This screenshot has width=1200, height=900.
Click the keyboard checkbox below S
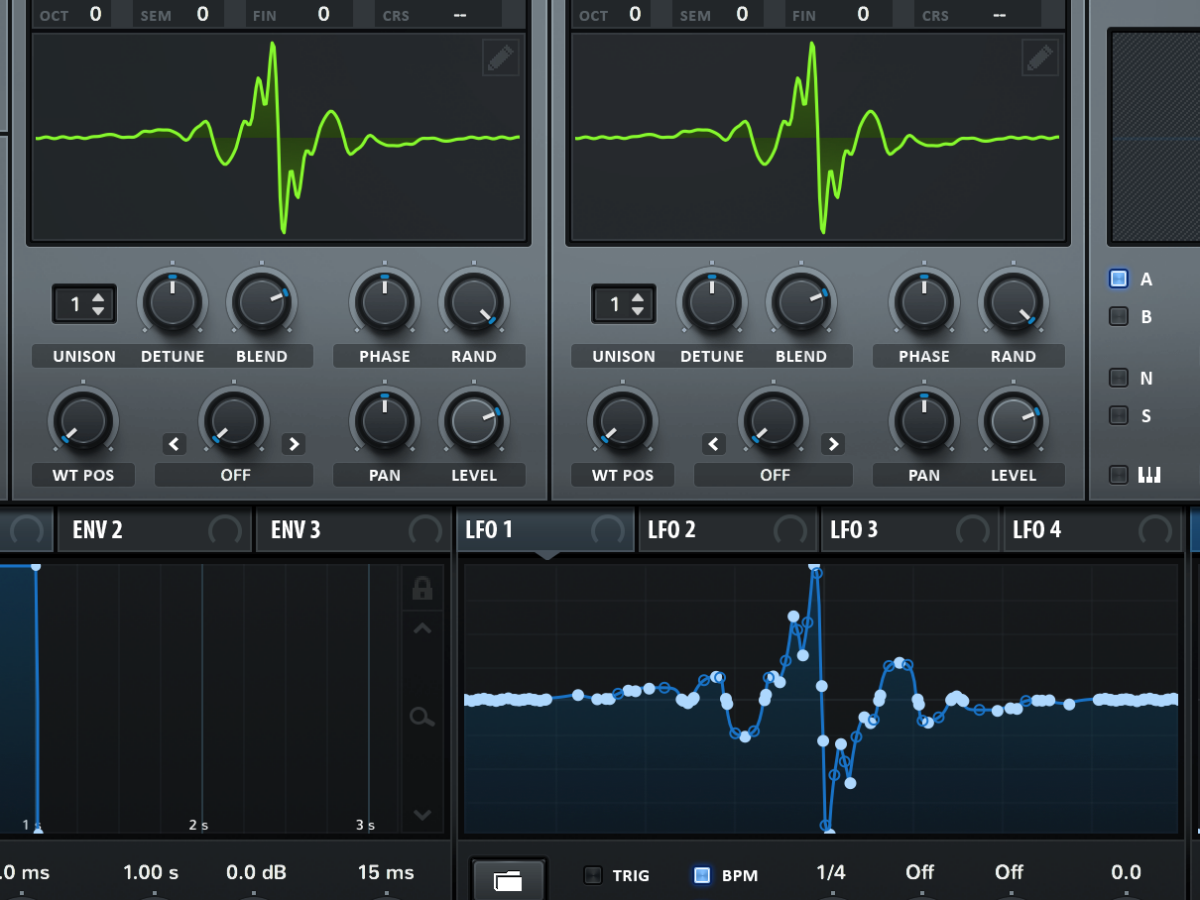[1119, 475]
